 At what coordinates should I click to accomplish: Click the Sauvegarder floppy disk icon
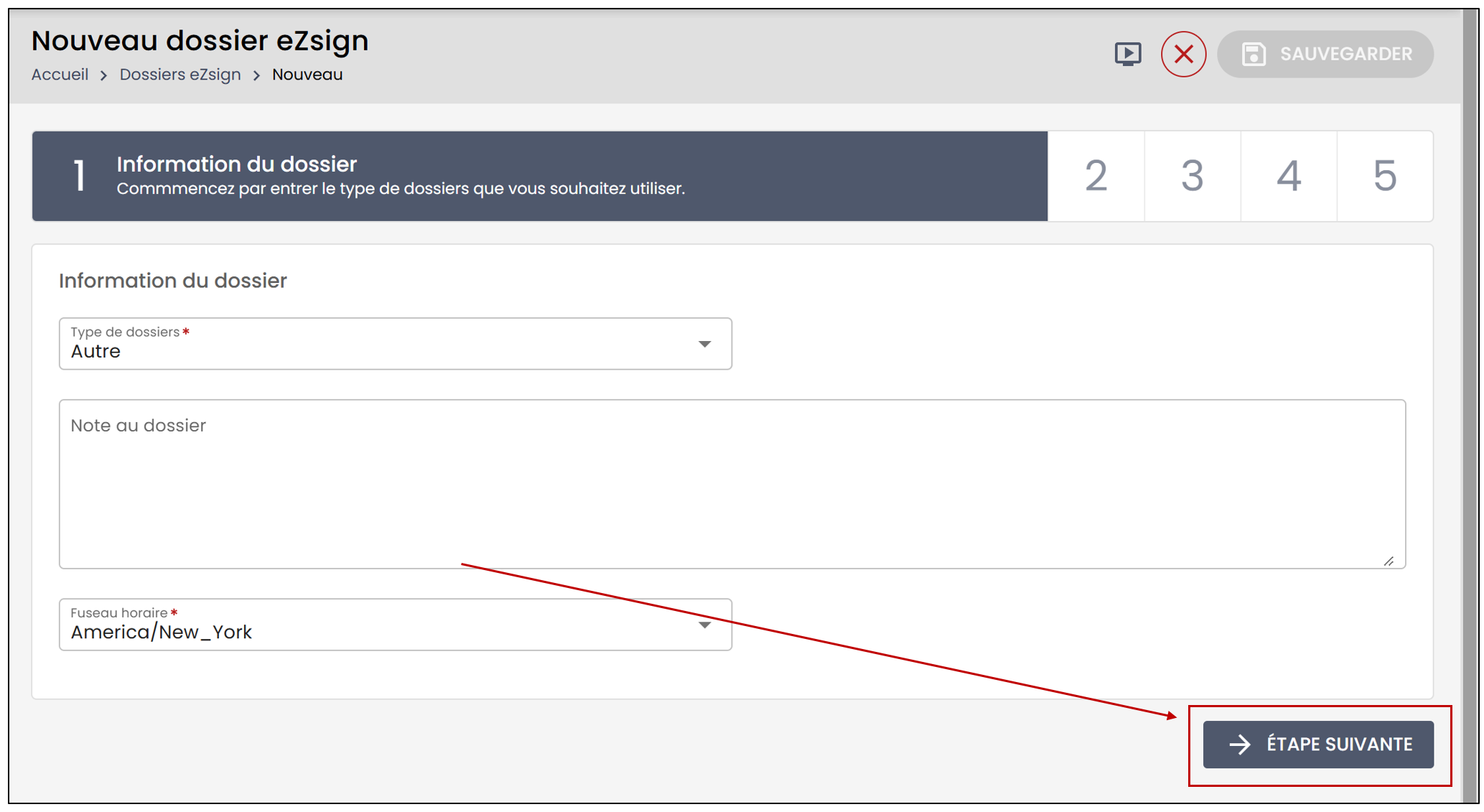click(x=1254, y=54)
